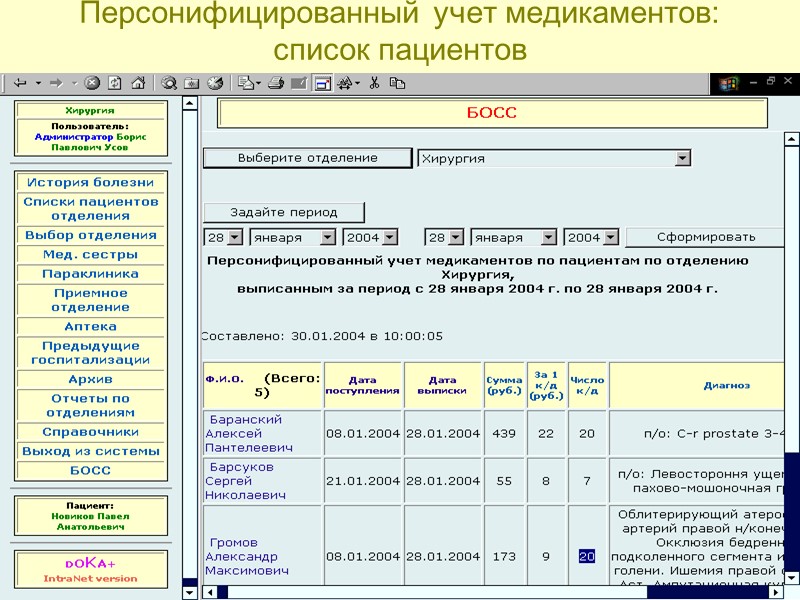Open the encoding icon dropdown arrow

coord(358,83)
